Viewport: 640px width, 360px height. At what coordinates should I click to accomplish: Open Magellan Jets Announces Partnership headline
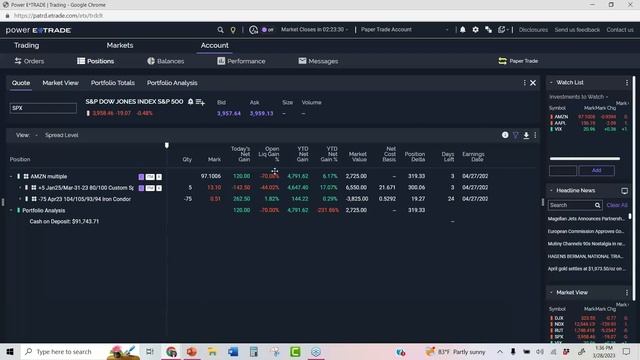[x=586, y=219]
